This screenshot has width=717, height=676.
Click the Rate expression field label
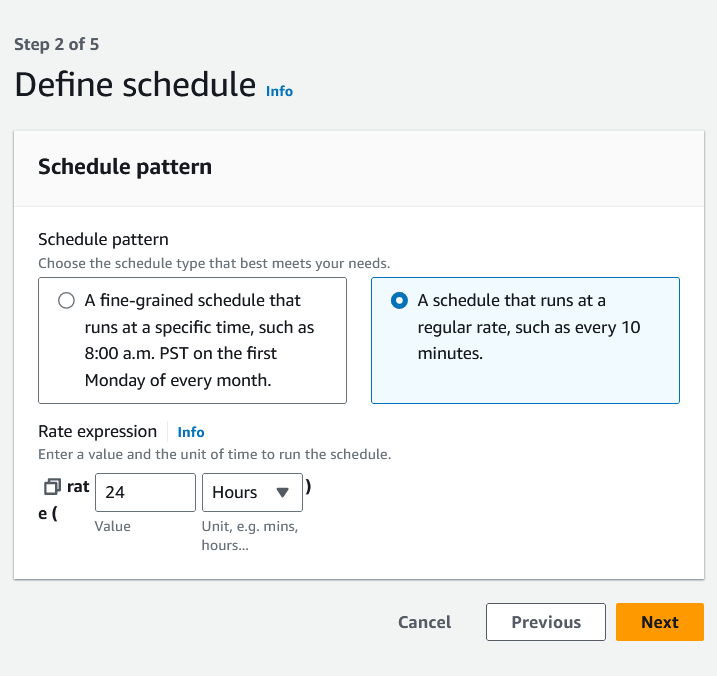[x=97, y=431]
